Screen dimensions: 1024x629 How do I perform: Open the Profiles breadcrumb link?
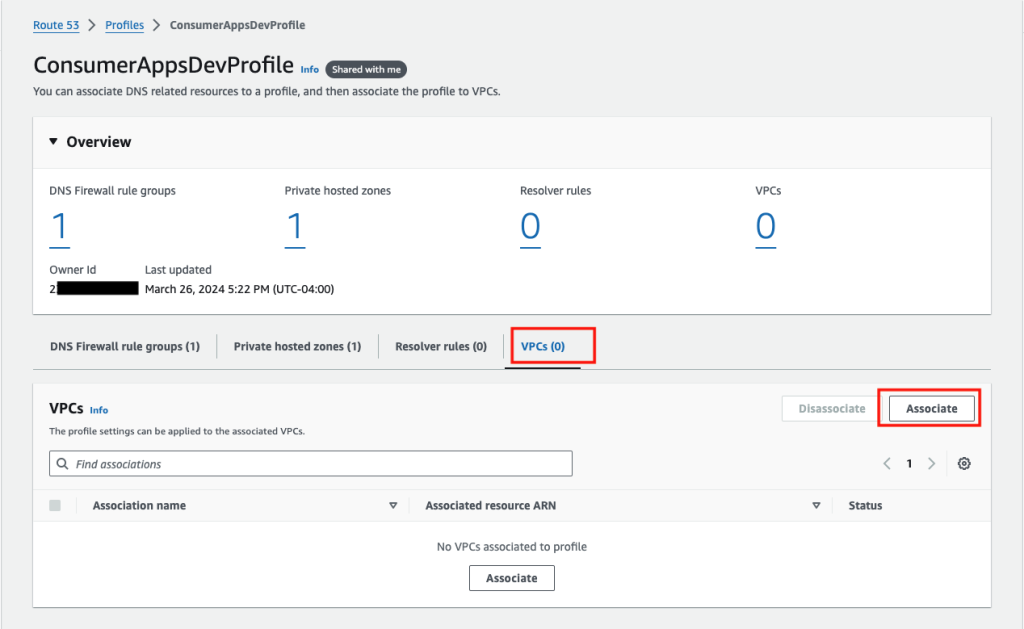point(124,25)
